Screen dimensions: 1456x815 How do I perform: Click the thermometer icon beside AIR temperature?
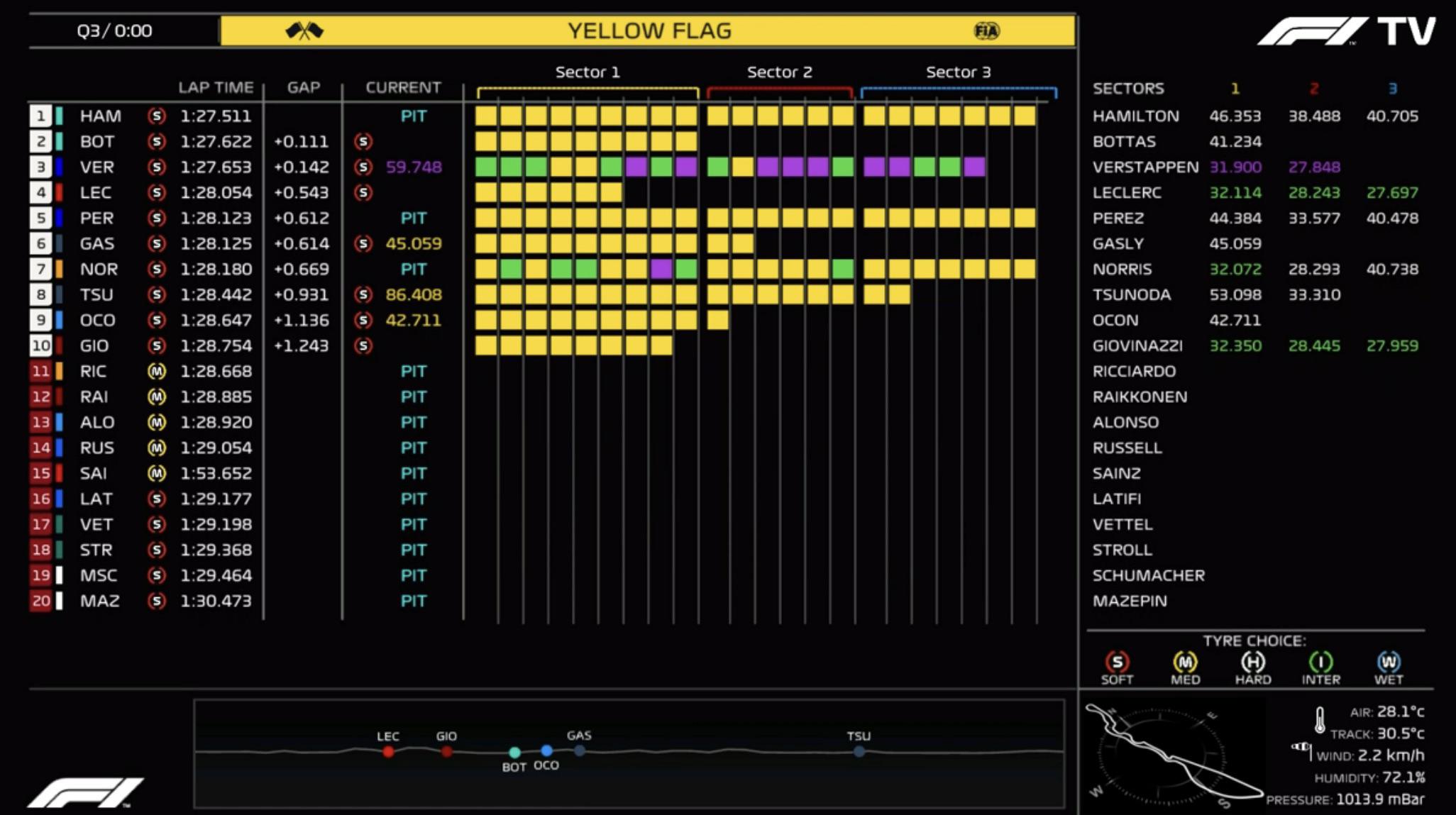(1320, 720)
